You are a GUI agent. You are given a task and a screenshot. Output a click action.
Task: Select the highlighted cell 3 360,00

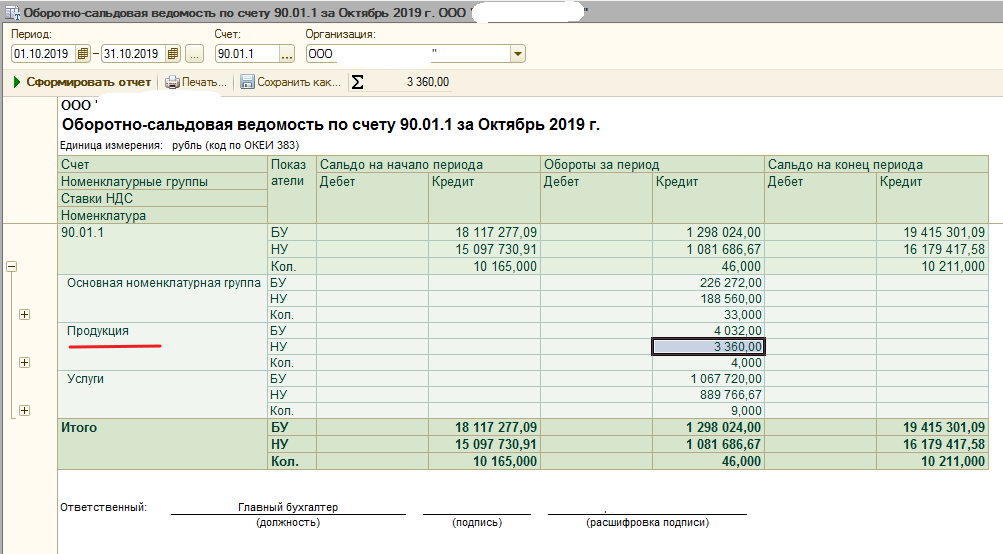(x=708, y=347)
